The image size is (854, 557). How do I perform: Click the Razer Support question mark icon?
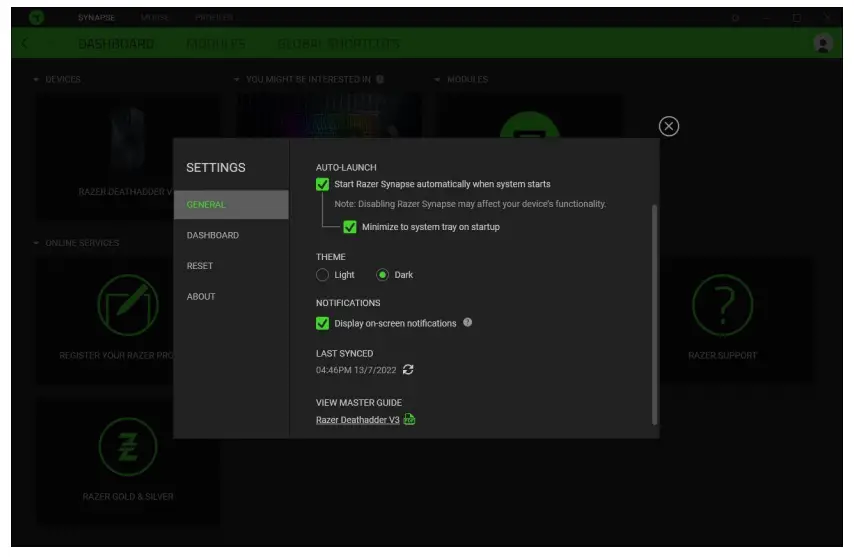[722, 304]
